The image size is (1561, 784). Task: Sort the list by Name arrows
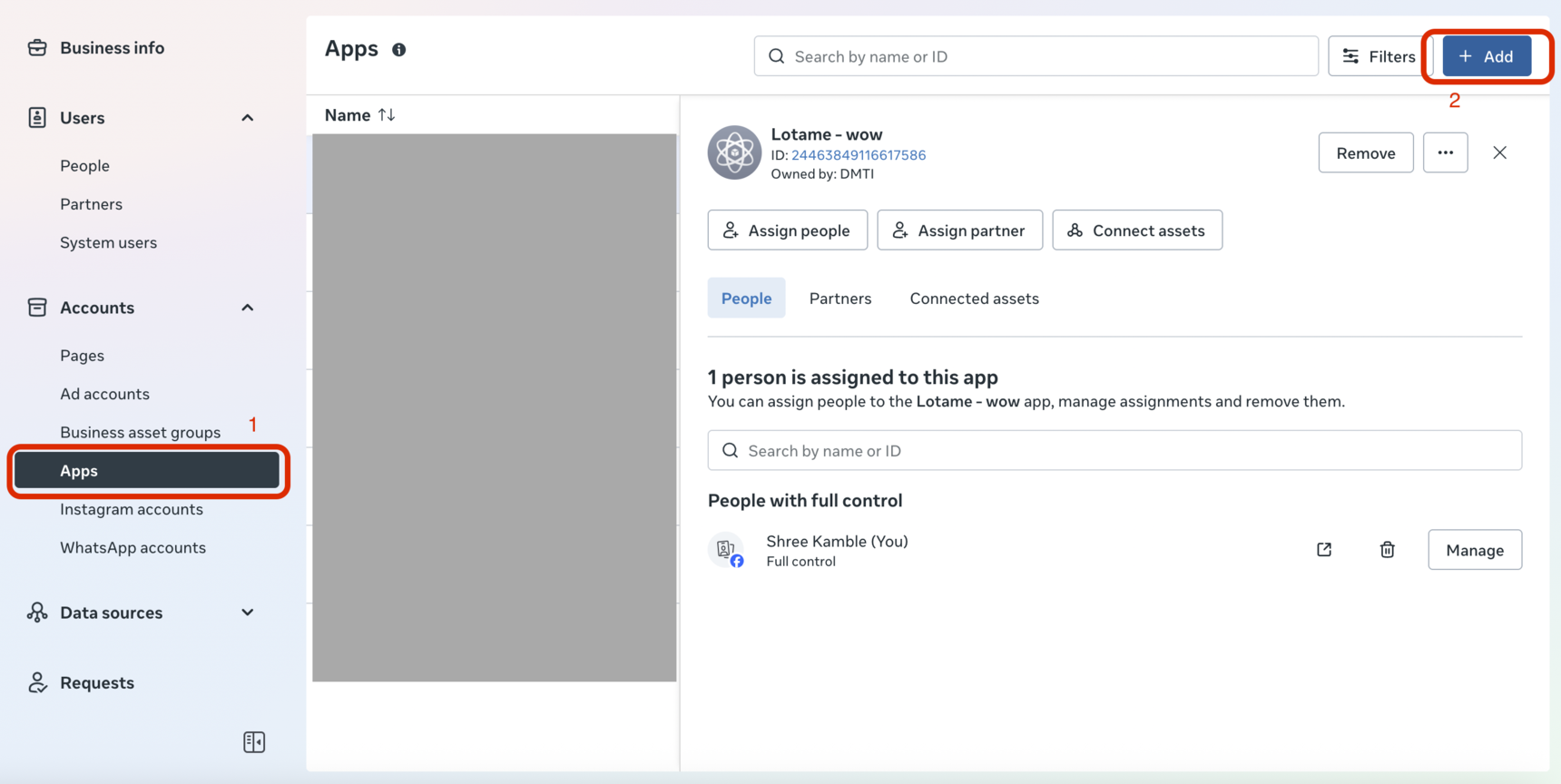(x=387, y=115)
